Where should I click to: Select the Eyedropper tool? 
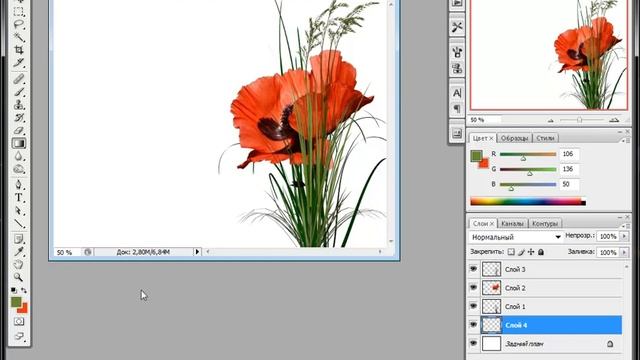tap(19, 251)
